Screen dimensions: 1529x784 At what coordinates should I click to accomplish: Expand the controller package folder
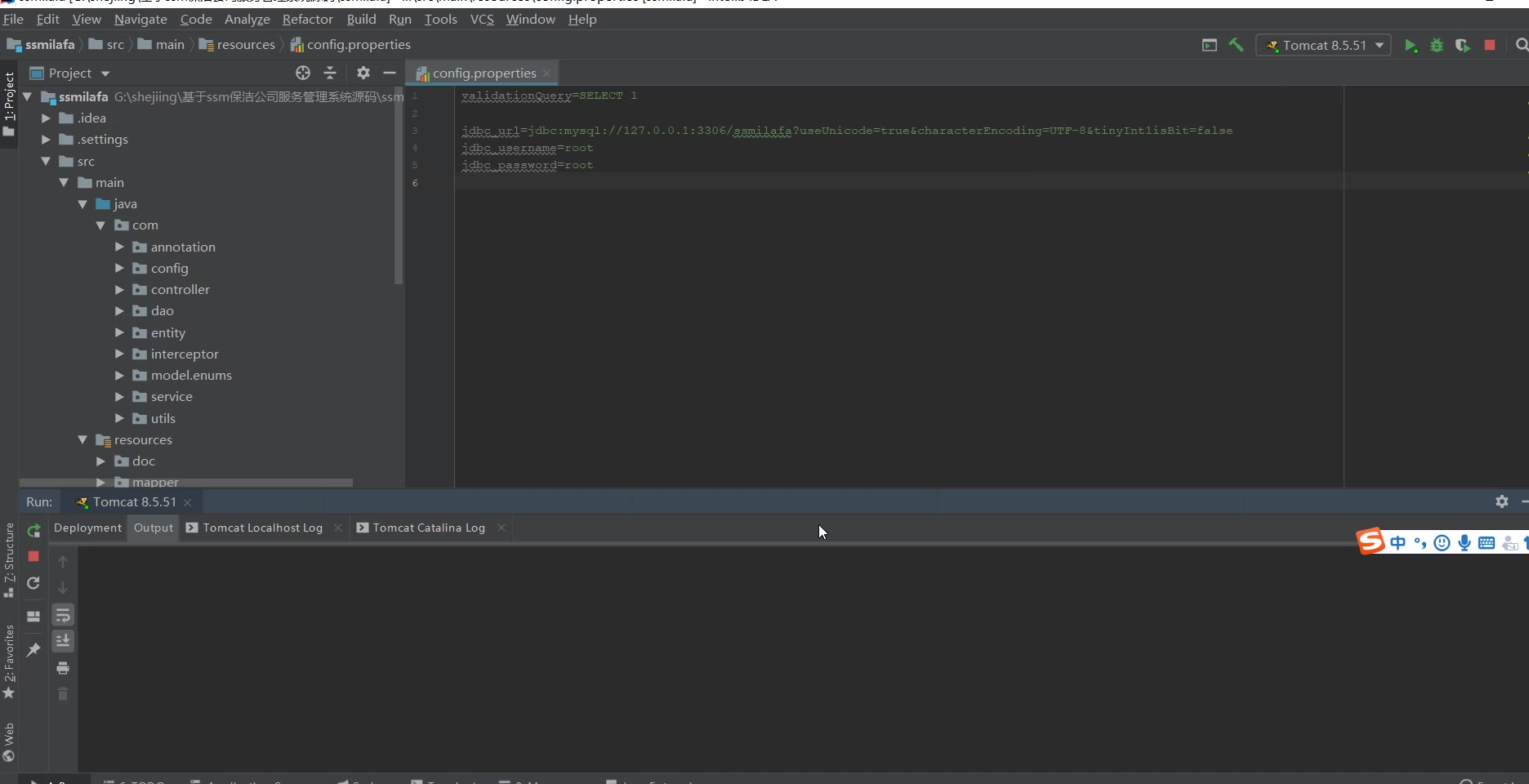(x=119, y=290)
